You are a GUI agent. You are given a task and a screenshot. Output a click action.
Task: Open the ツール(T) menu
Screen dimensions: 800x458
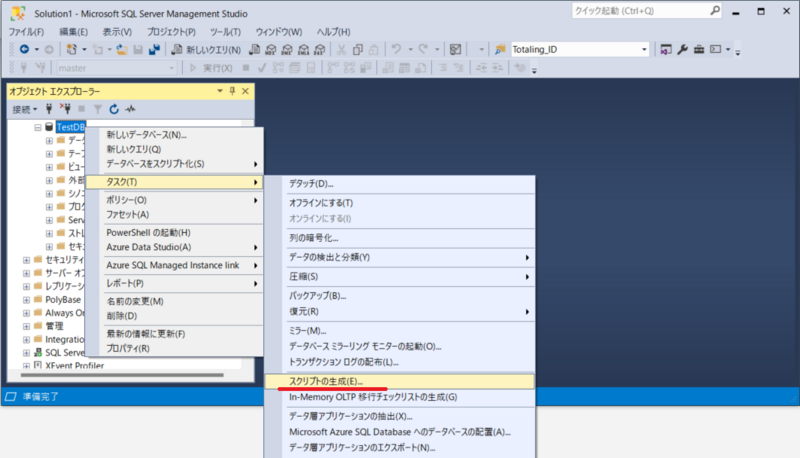tap(225, 32)
